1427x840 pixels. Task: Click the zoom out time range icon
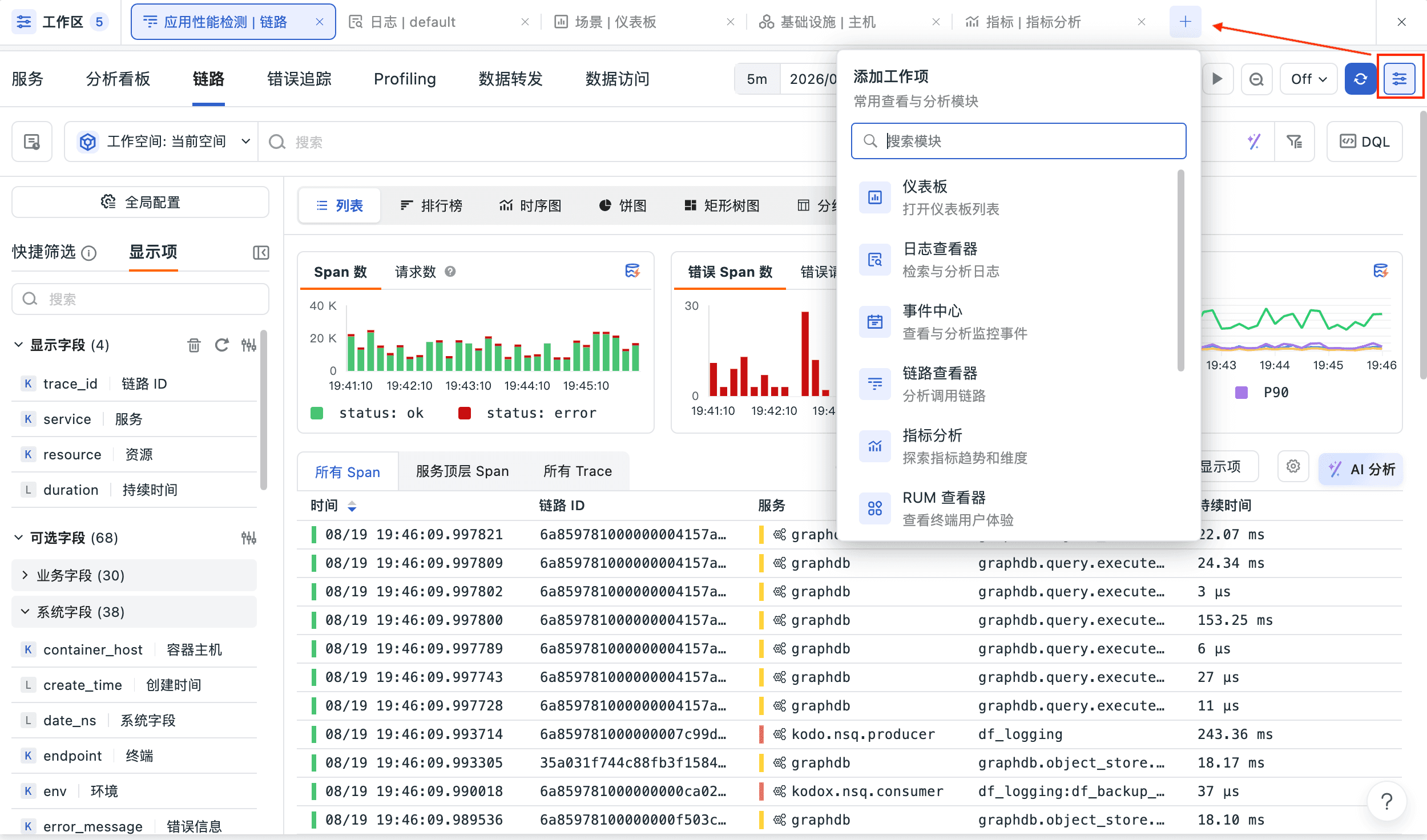pos(1256,79)
